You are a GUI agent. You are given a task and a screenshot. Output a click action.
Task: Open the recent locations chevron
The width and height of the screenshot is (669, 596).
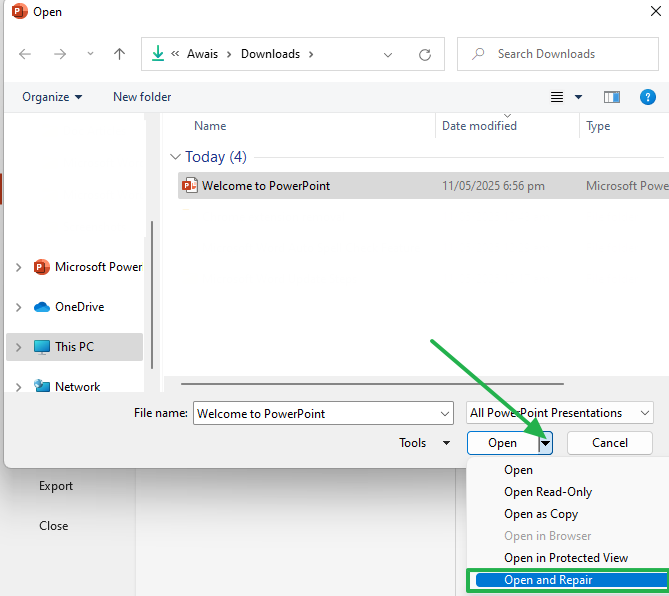tap(90, 54)
